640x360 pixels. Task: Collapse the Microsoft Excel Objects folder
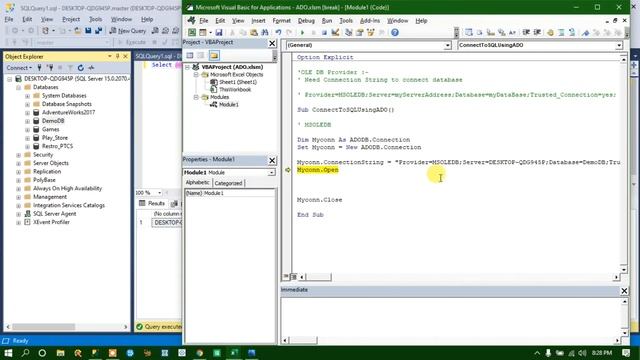coord(196,75)
